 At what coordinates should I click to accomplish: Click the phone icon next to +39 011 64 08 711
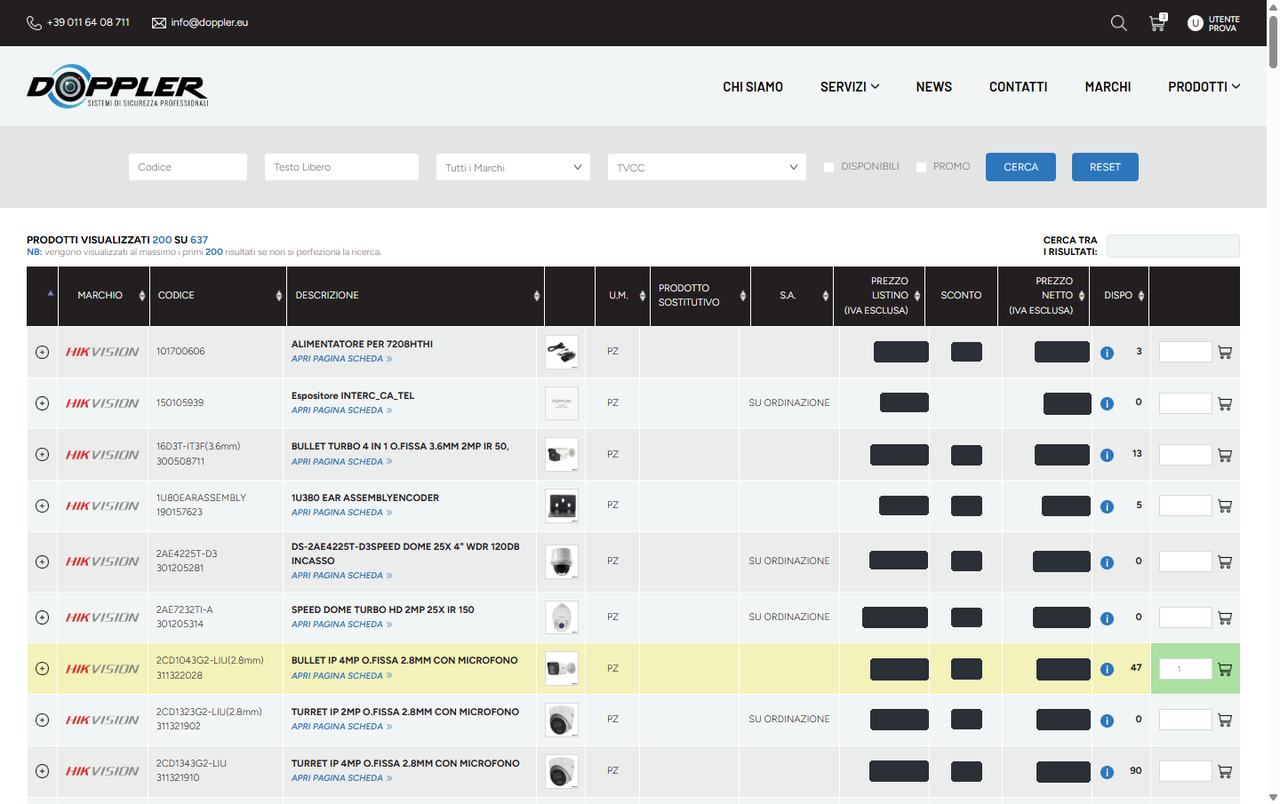click(x=34, y=22)
